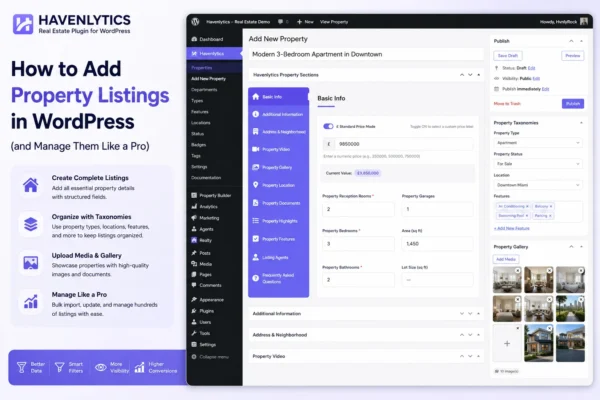Click the Collapse menu icon
This screenshot has width=600, height=400.
tap(194, 357)
